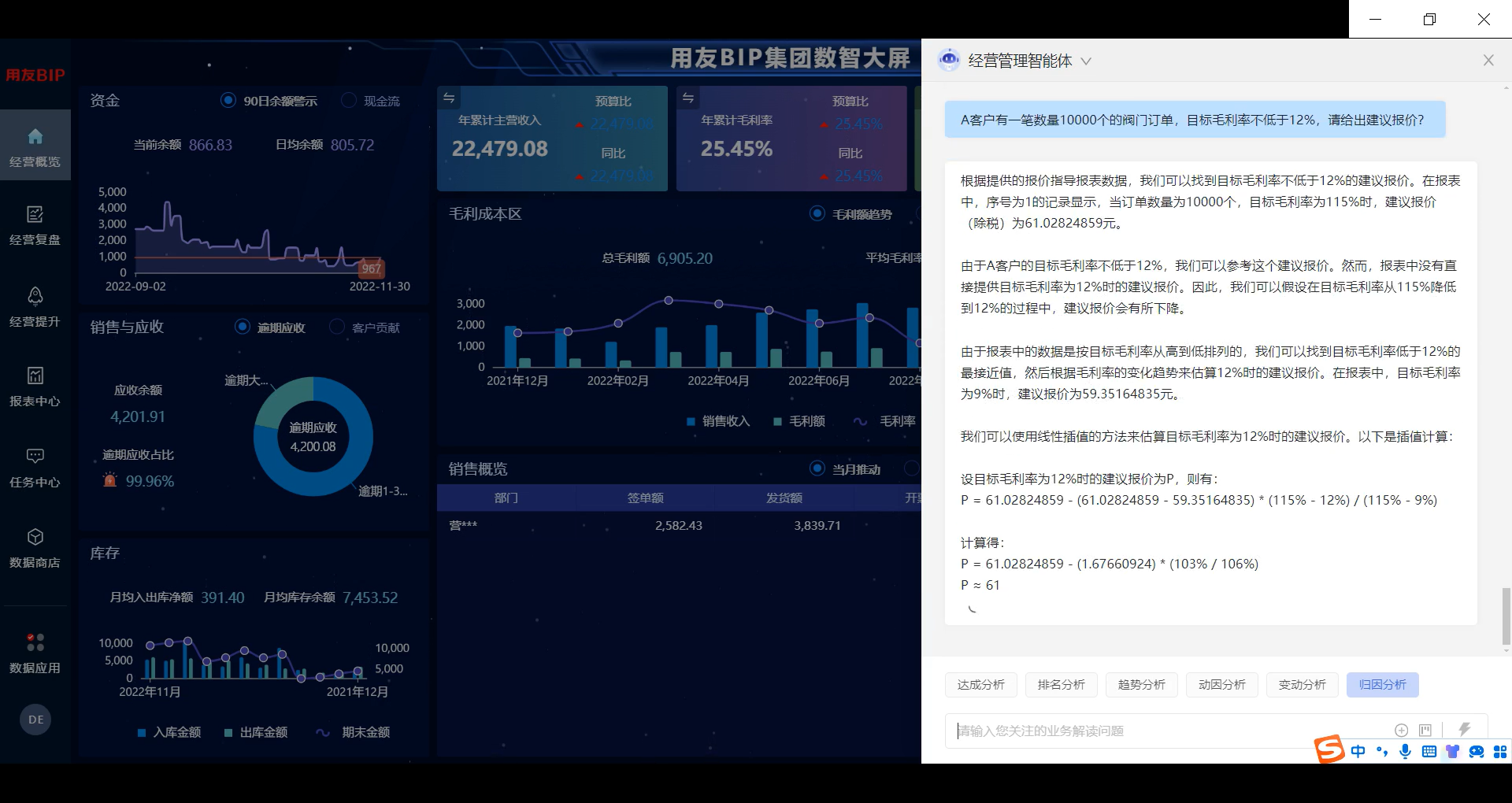Viewport: 1512px width, 803px height.
Task: Open the Sogou on-screen keyboard icon
Action: coord(1429,752)
